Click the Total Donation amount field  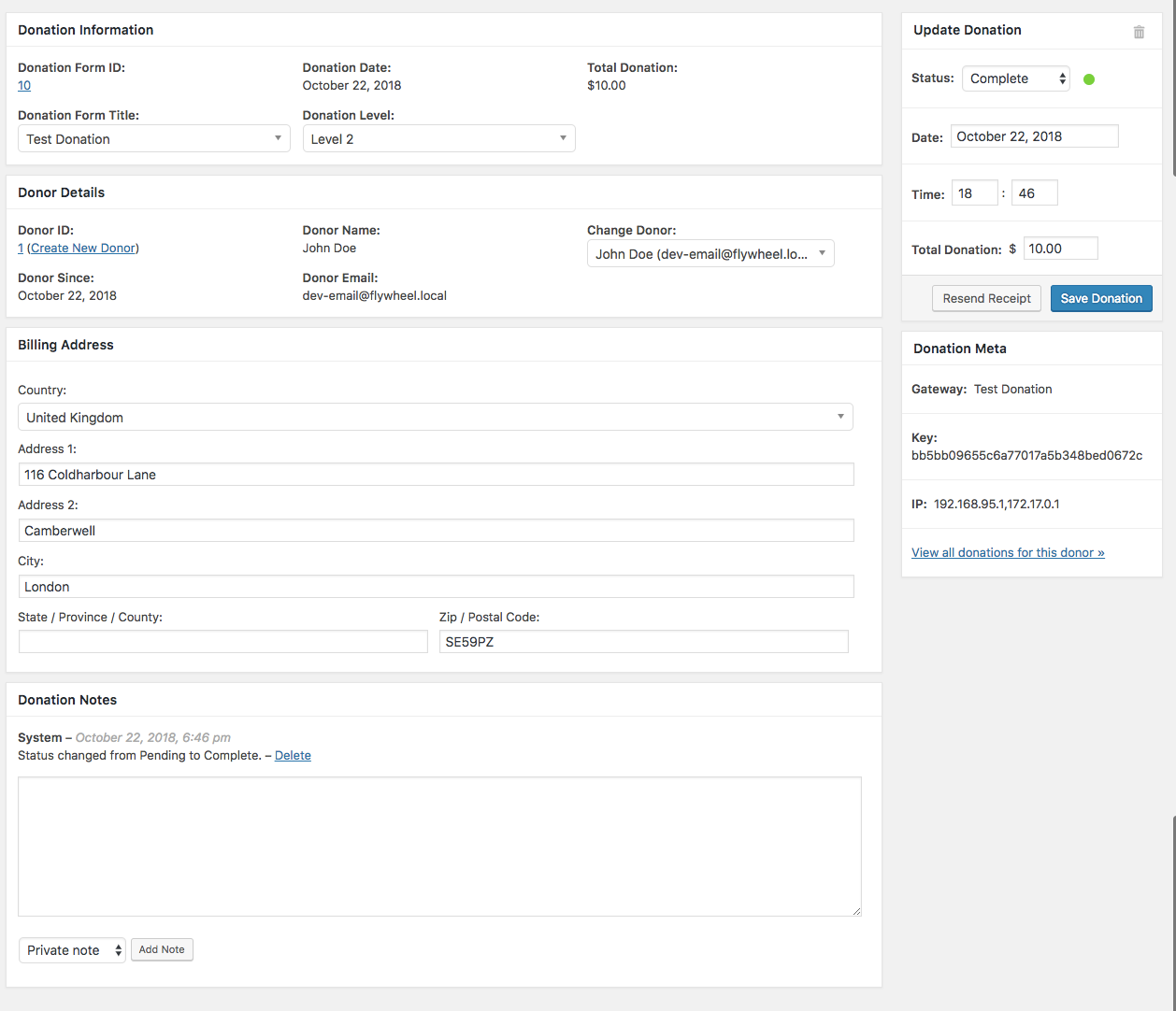pos(1060,249)
